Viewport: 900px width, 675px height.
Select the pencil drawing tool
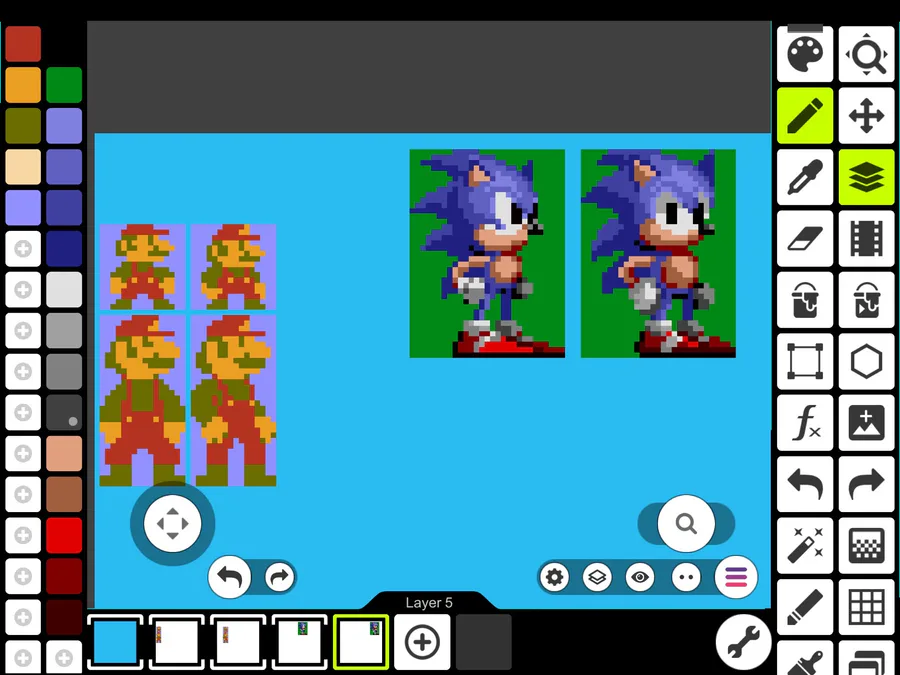click(805, 115)
